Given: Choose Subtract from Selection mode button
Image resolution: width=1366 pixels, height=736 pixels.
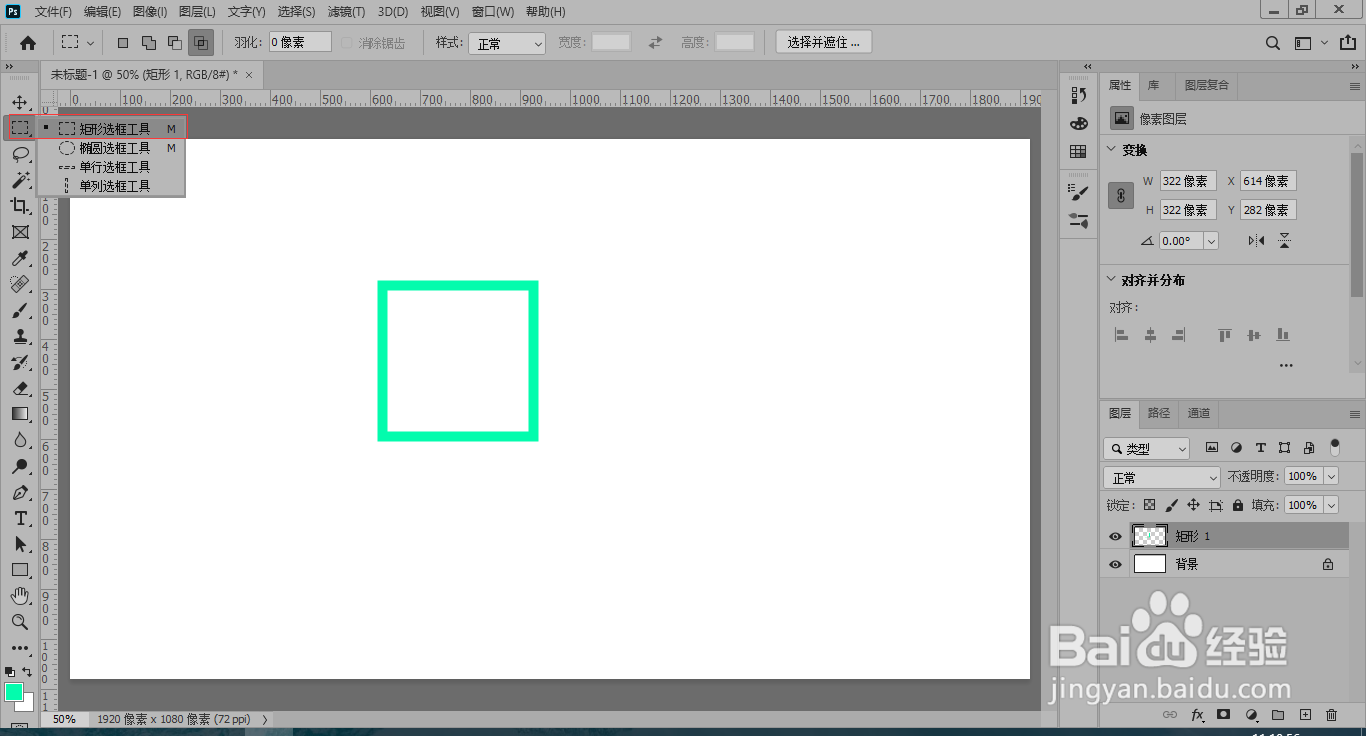Looking at the screenshot, I should (x=175, y=43).
